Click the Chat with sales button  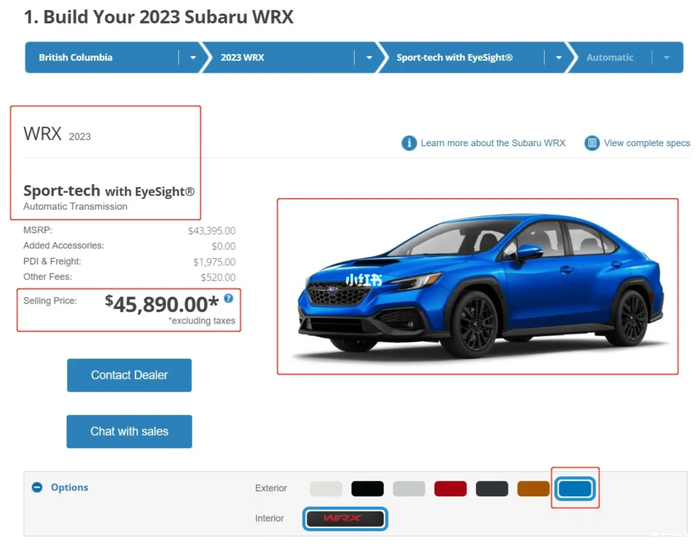(x=129, y=432)
